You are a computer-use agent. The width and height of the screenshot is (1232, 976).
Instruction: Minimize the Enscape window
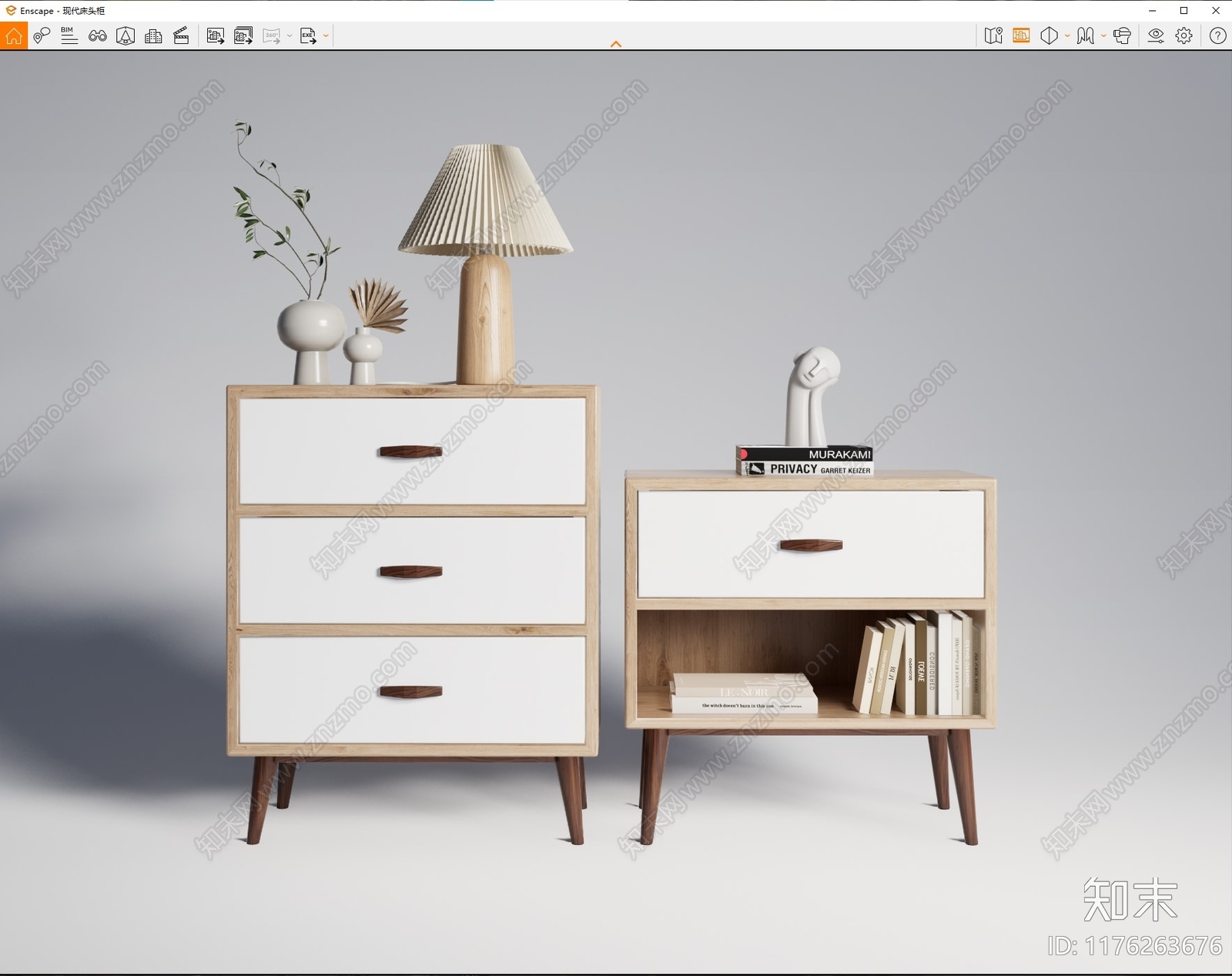[x=1153, y=11]
